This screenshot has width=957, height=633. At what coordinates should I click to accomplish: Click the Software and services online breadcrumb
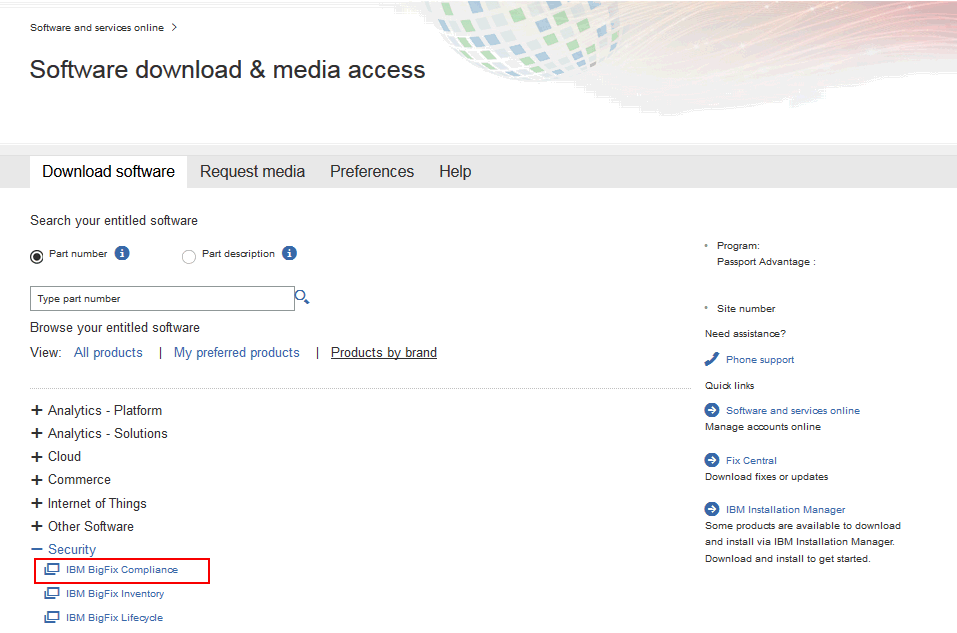(97, 27)
